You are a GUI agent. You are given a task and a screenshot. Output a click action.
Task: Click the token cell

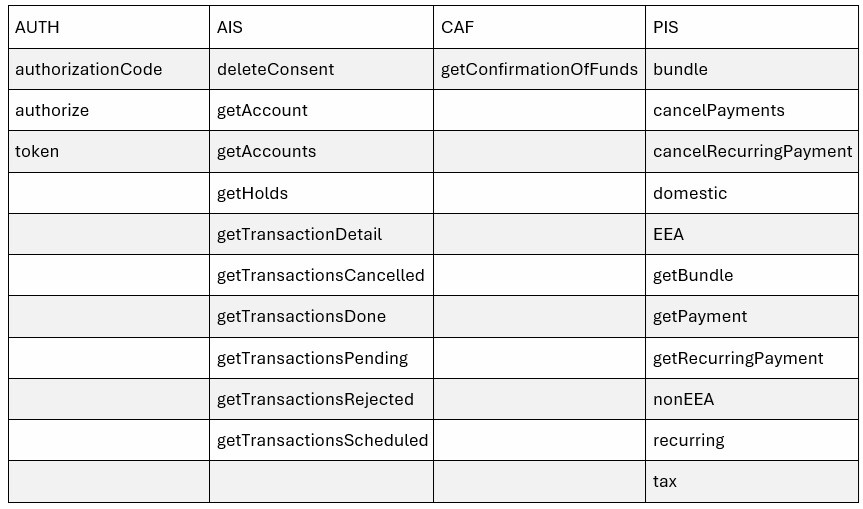point(109,151)
